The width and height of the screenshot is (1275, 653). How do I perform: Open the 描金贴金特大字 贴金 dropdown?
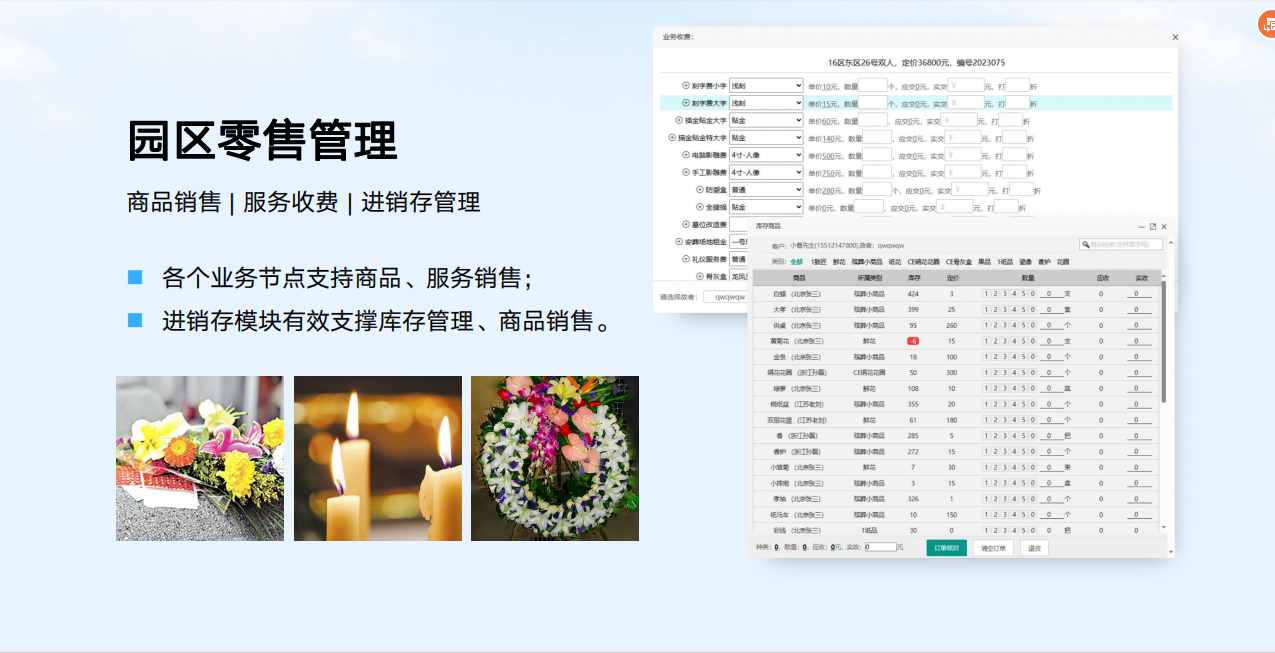(x=766, y=137)
